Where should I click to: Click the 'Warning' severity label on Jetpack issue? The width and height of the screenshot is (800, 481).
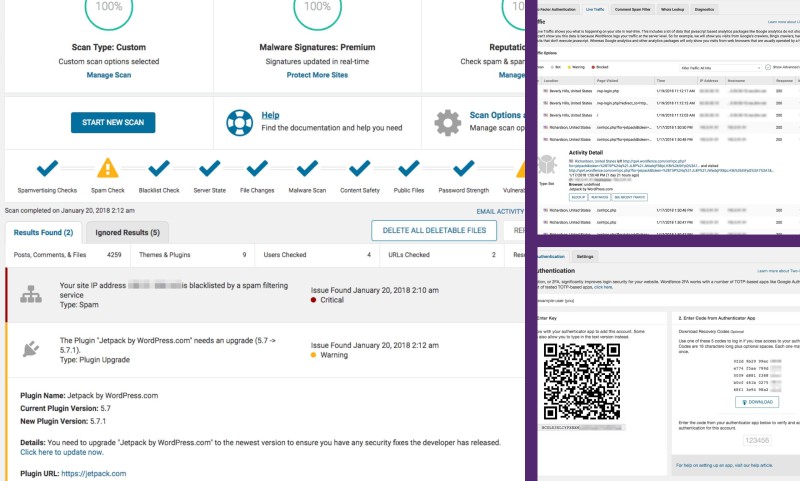click(x=334, y=355)
